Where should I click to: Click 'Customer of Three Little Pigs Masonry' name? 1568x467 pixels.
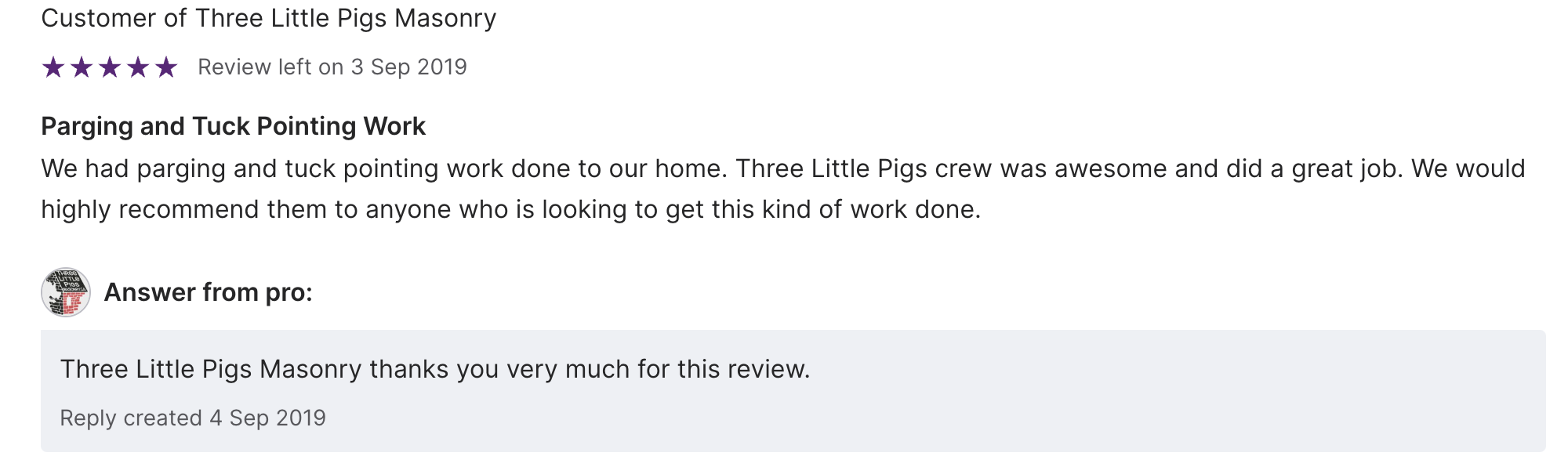point(268,18)
